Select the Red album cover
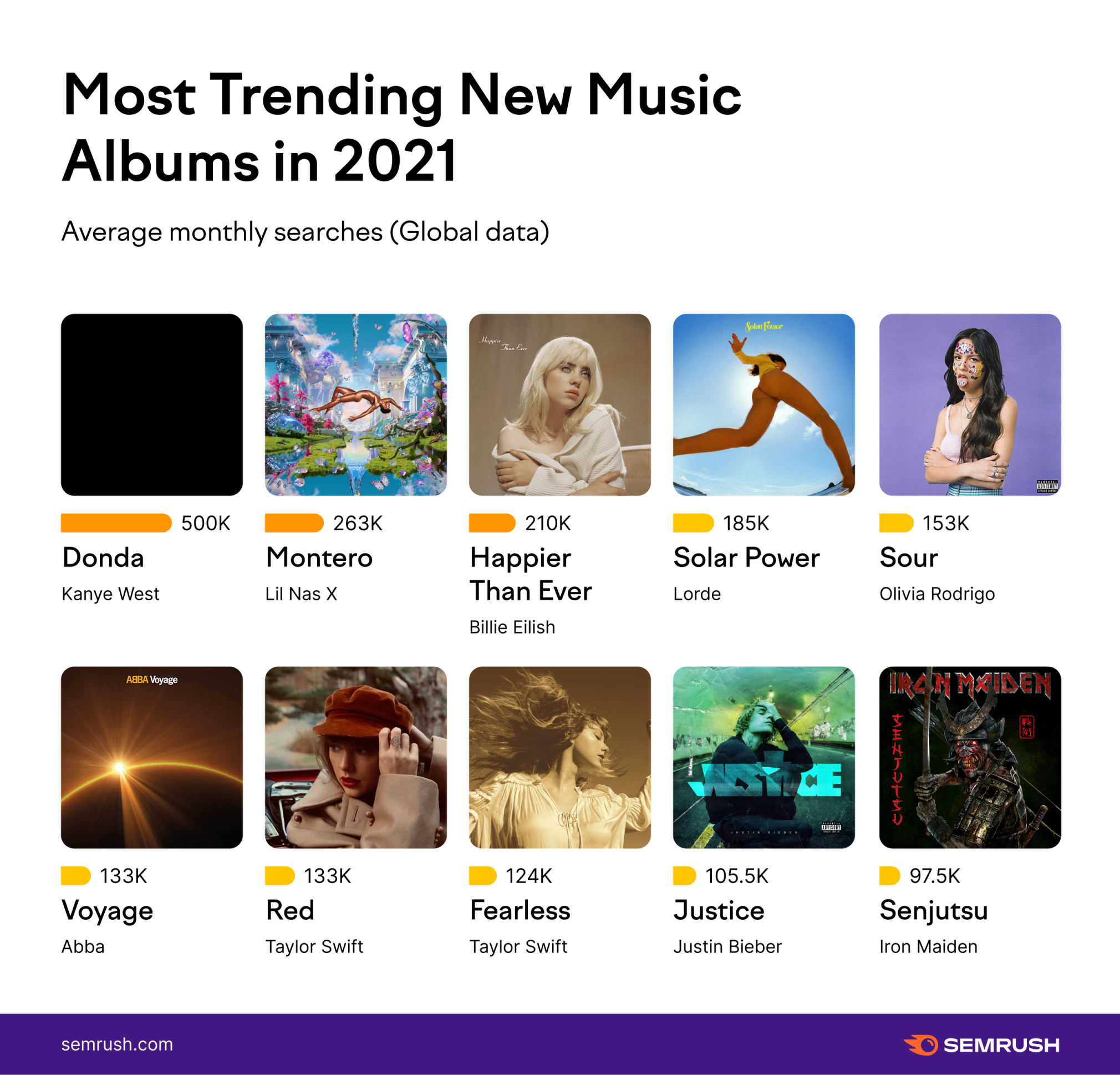The height and width of the screenshot is (1075, 1120). (x=355, y=757)
